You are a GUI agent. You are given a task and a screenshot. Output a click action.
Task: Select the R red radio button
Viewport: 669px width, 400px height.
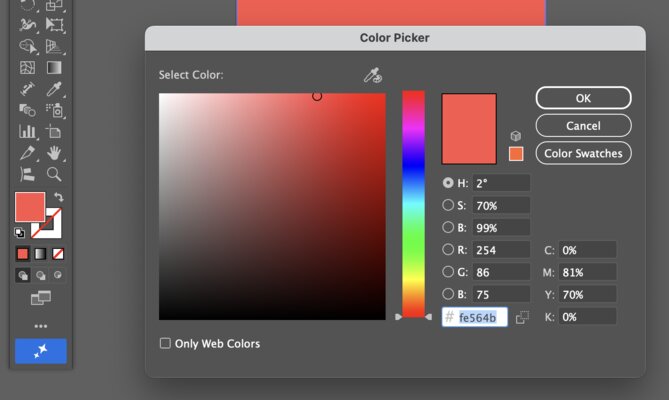[448, 250]
